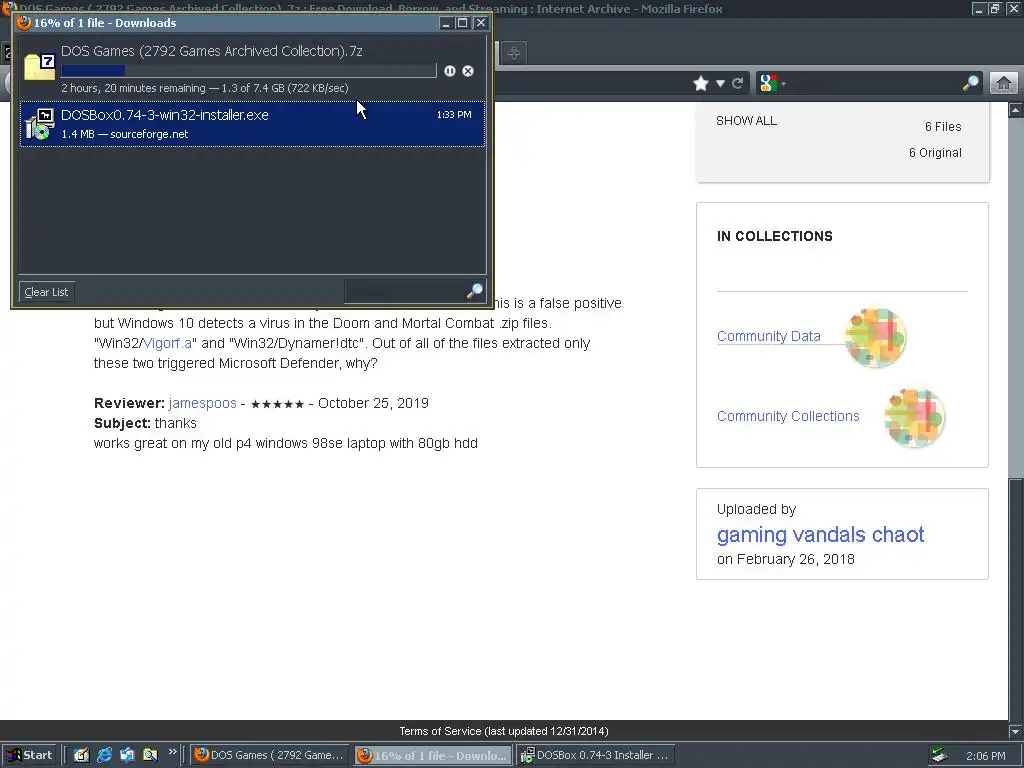This screenshot has height=768, width=1024.
Task: Clear the downloads list
Action: [x=46, y=292]
